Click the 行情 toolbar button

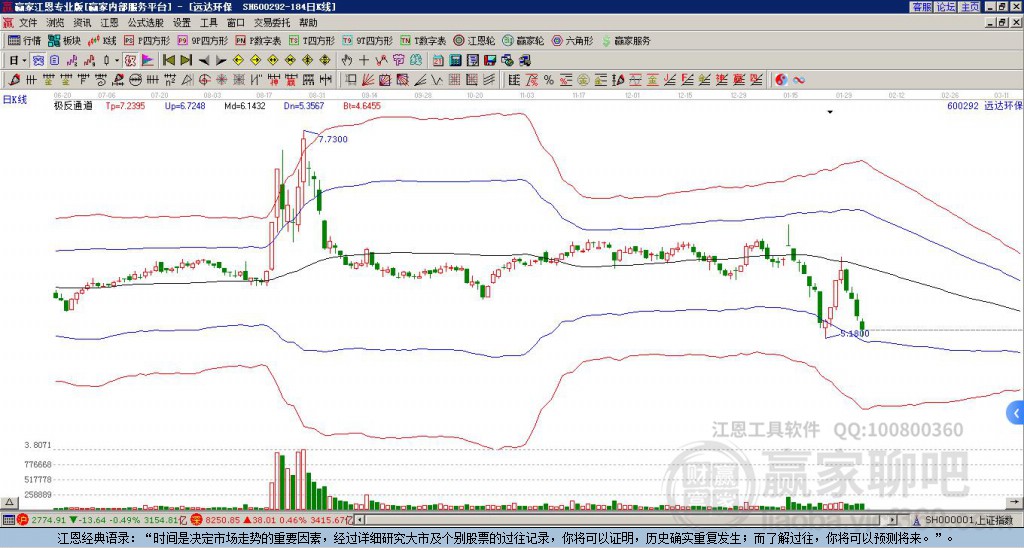point(25,40)
